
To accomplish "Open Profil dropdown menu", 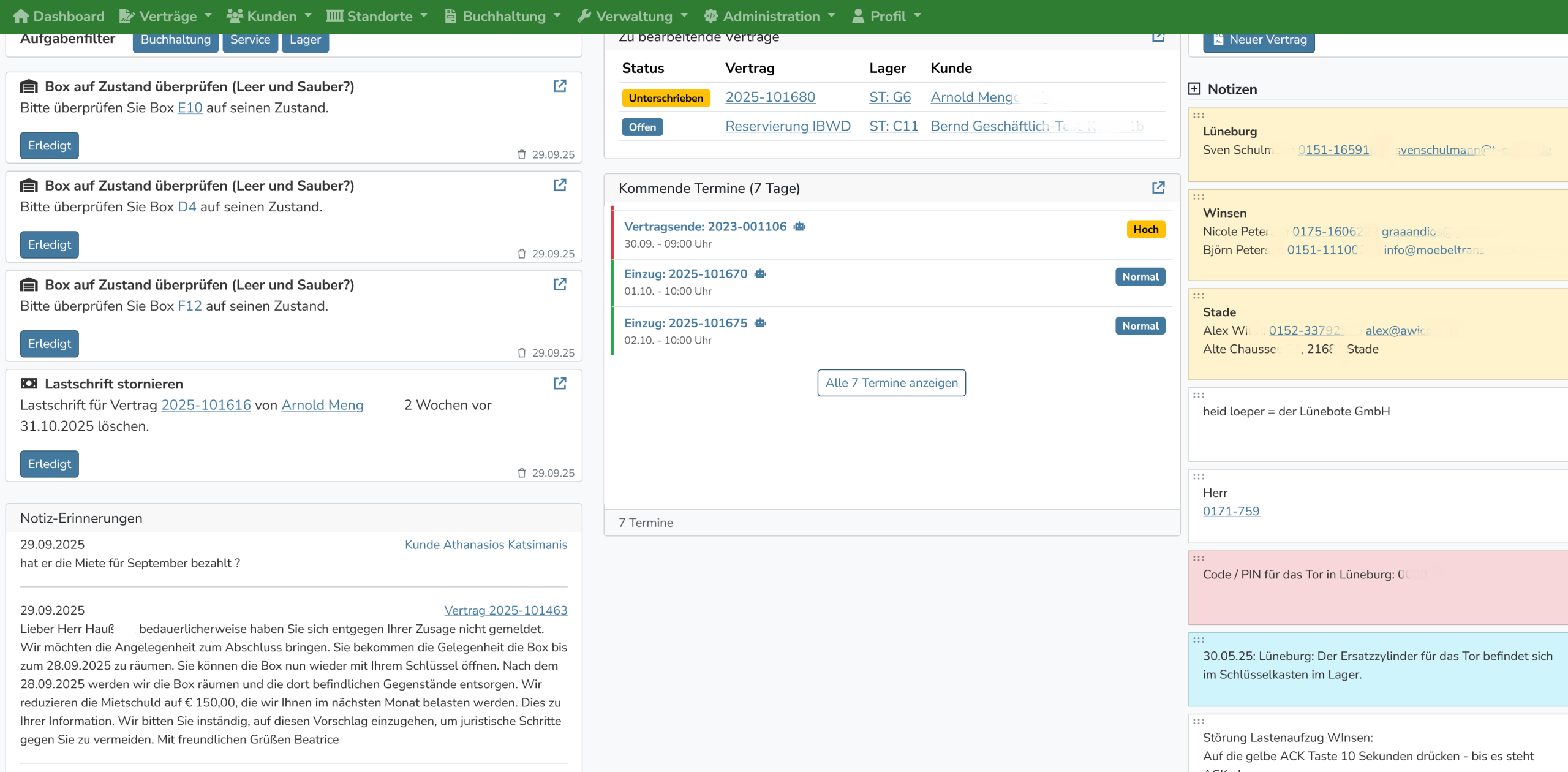I will point(887,17).
